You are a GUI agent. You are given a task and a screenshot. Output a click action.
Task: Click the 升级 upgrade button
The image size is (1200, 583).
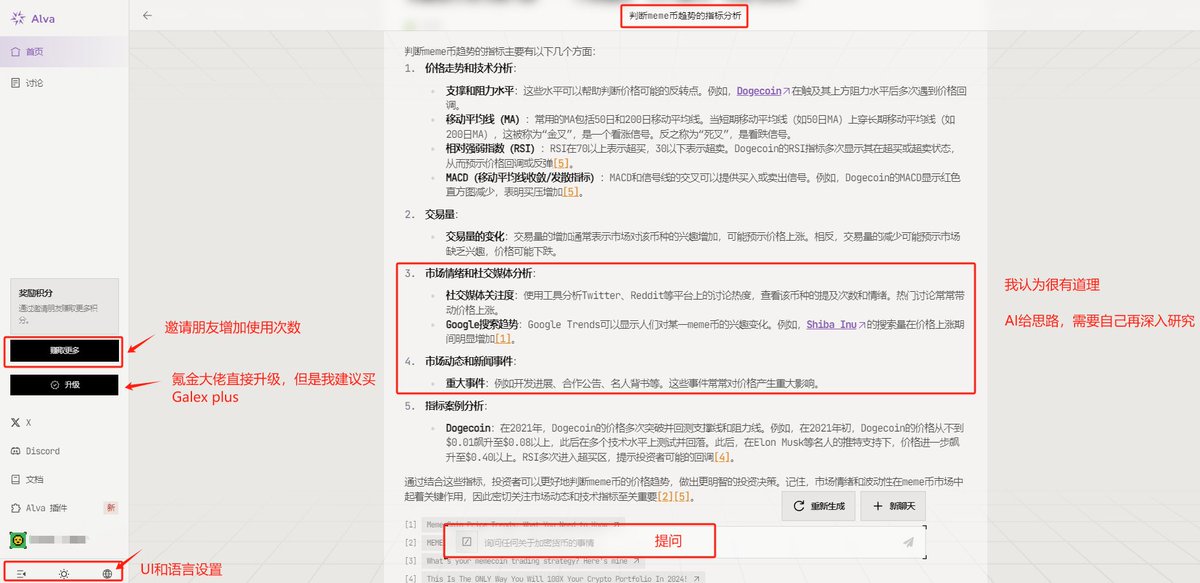tap(65, 384)
